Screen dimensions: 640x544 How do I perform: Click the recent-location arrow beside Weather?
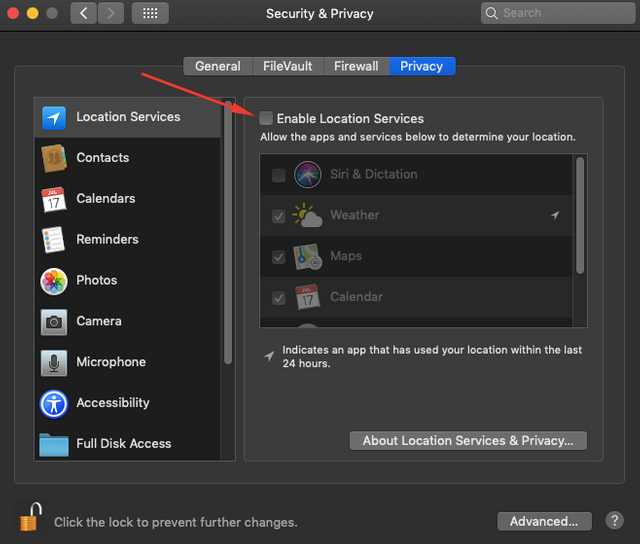(x=555, y=215)
